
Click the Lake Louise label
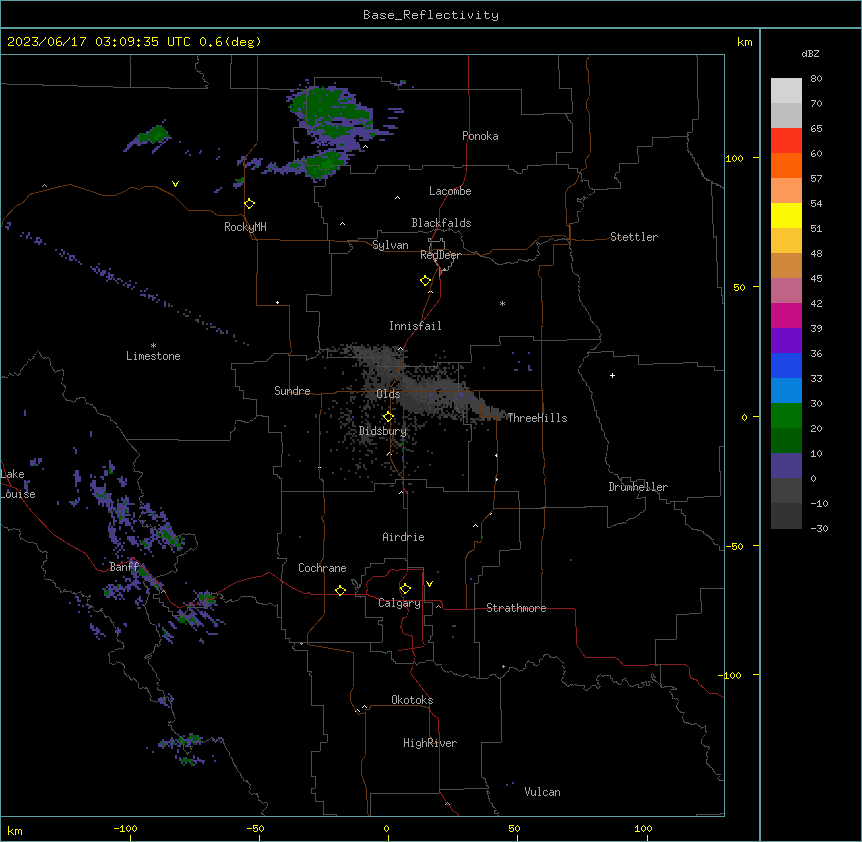[x=18, y=484]
